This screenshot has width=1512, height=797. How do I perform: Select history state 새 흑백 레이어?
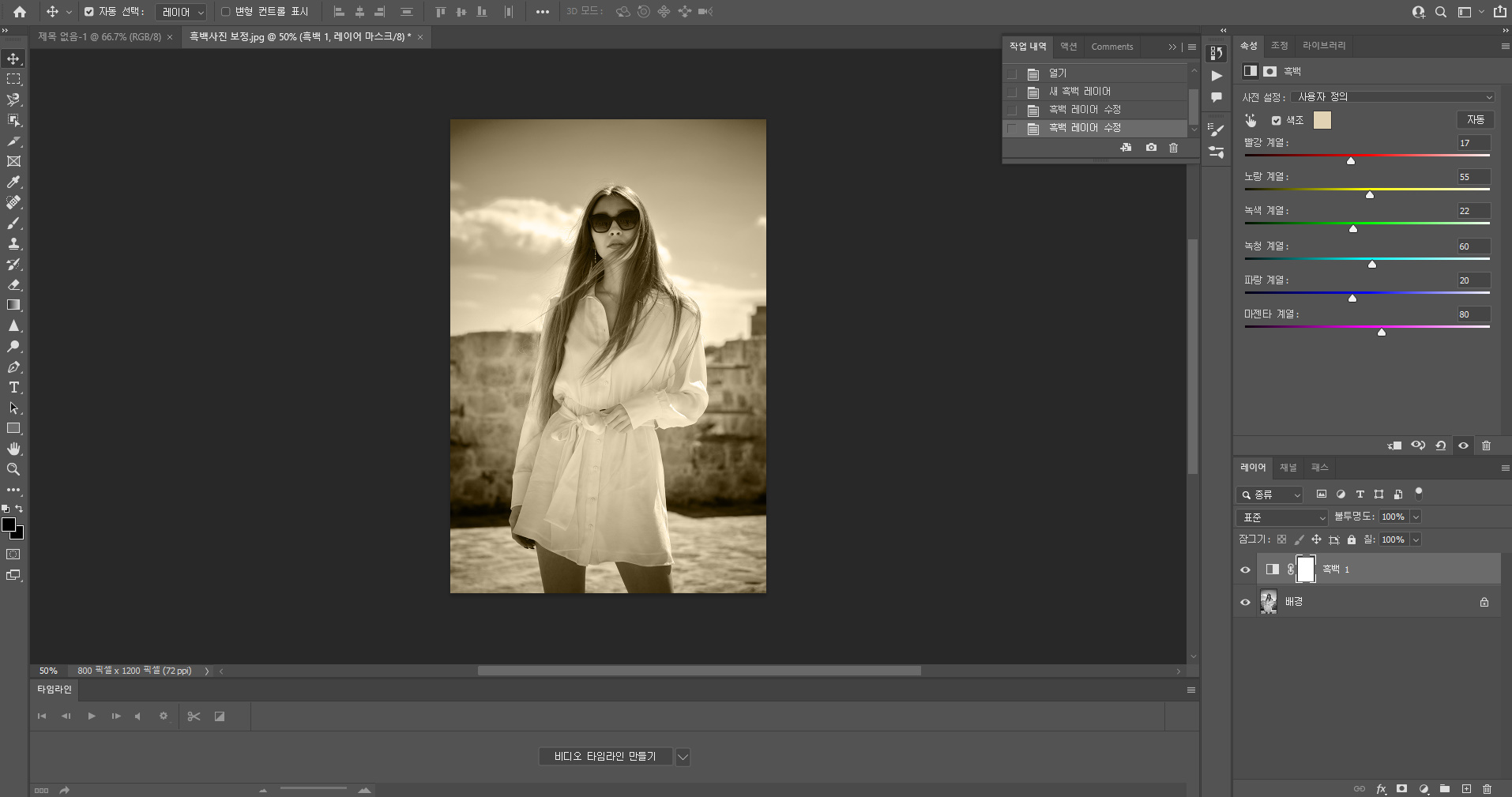coord(1095,92)
